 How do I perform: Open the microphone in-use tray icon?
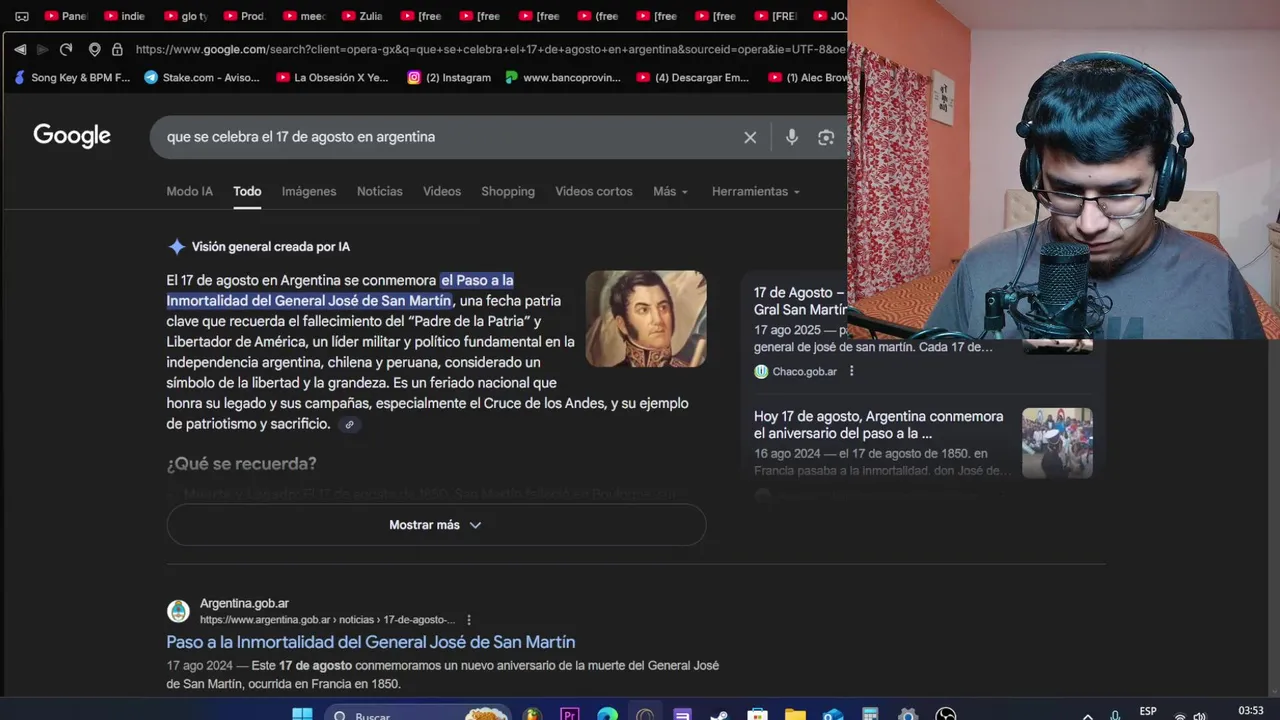click(1116, 716)
